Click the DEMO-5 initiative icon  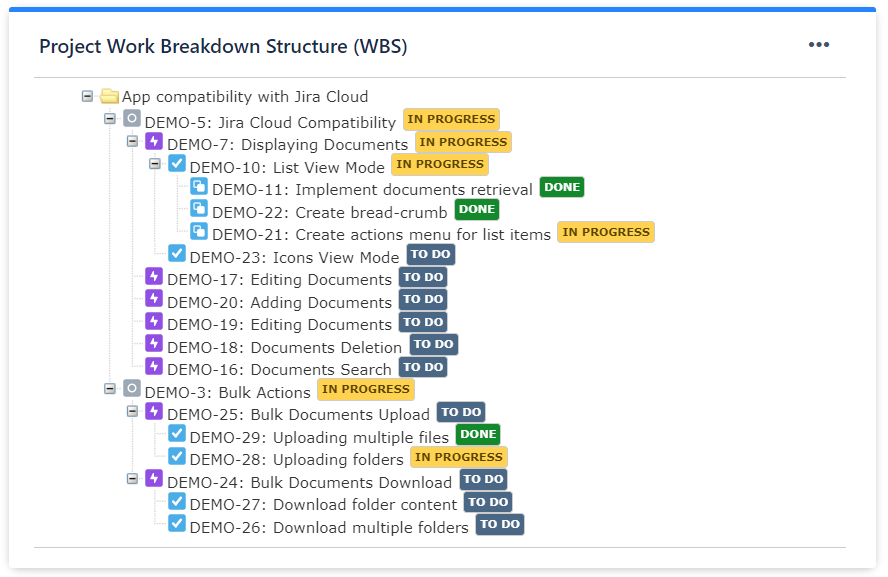132,119
